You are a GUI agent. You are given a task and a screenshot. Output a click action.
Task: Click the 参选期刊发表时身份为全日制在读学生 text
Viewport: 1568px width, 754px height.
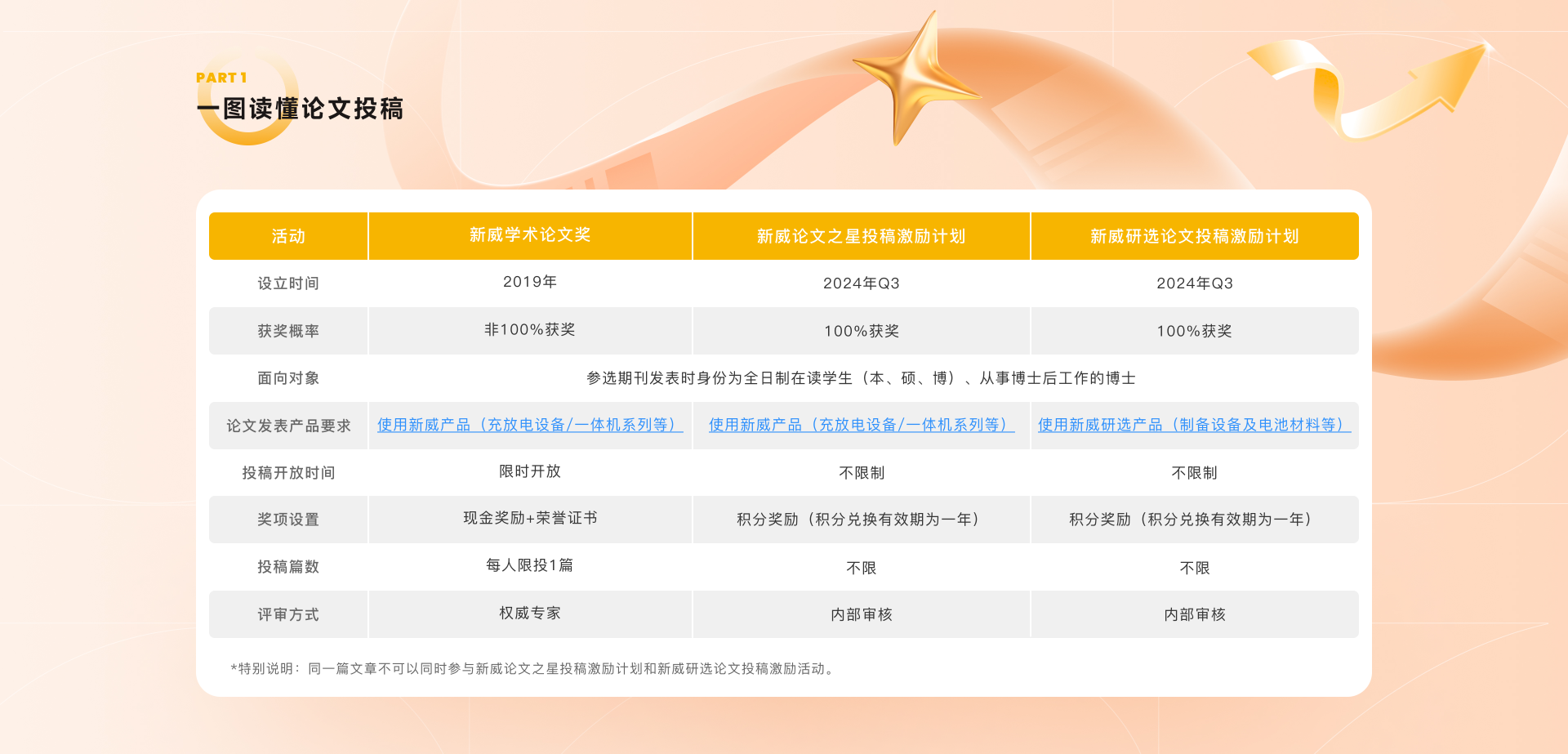[x=862, y=378]
